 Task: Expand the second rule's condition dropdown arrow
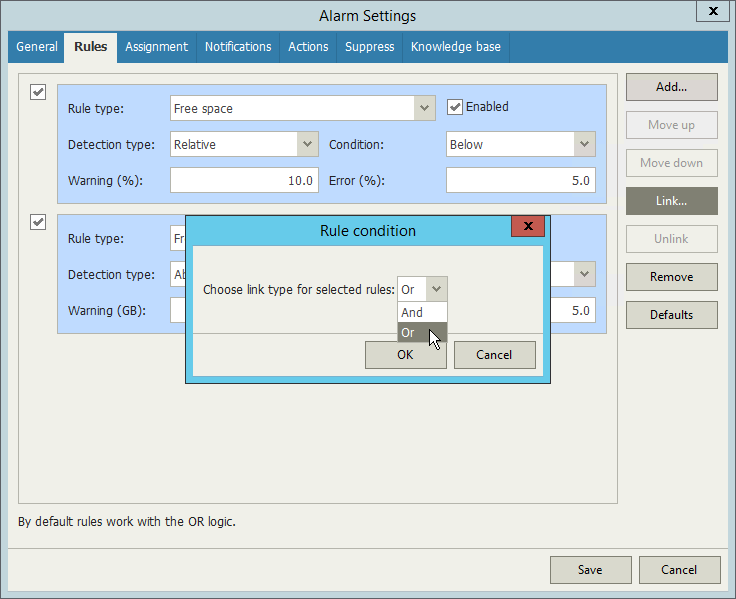[x=584, y=274]
